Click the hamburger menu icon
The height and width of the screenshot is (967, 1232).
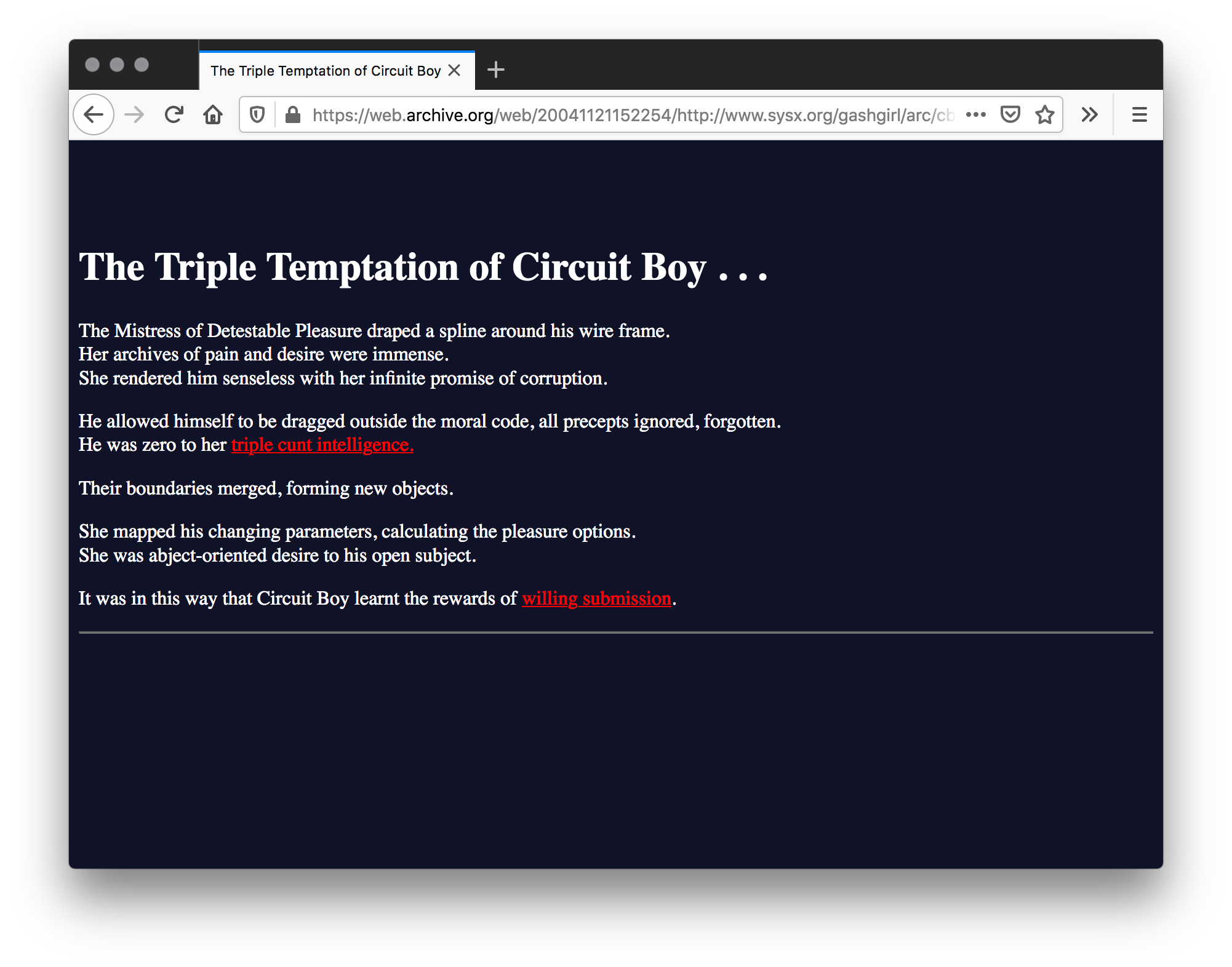(1139, 114)
